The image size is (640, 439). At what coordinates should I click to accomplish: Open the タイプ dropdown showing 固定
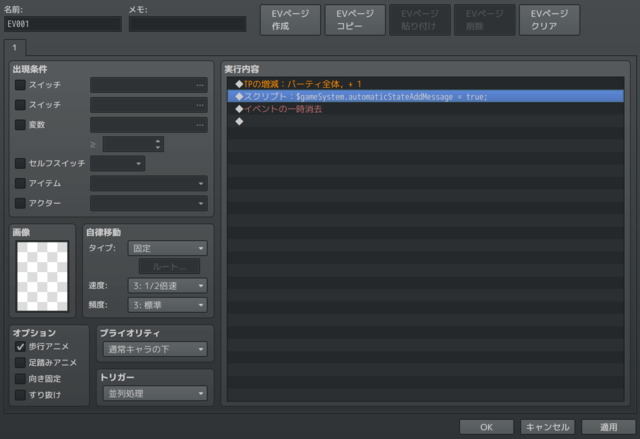(x=168, y=248)
